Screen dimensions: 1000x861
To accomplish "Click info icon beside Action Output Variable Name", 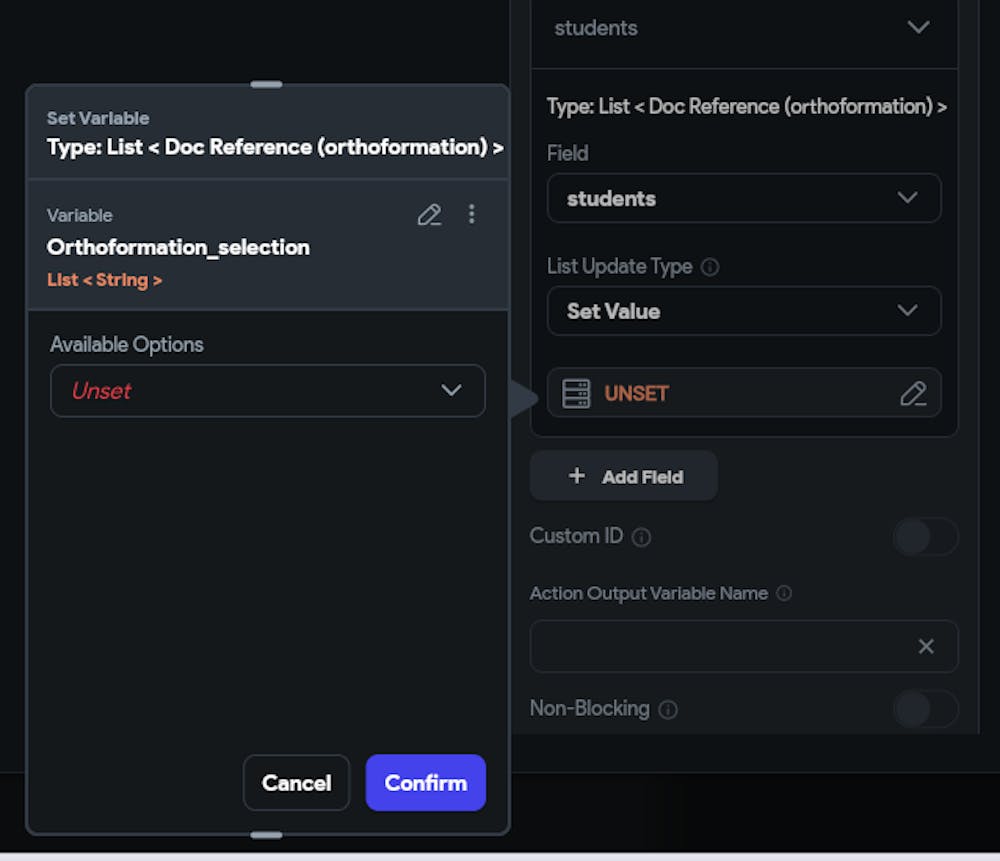I will pos(784,593).
